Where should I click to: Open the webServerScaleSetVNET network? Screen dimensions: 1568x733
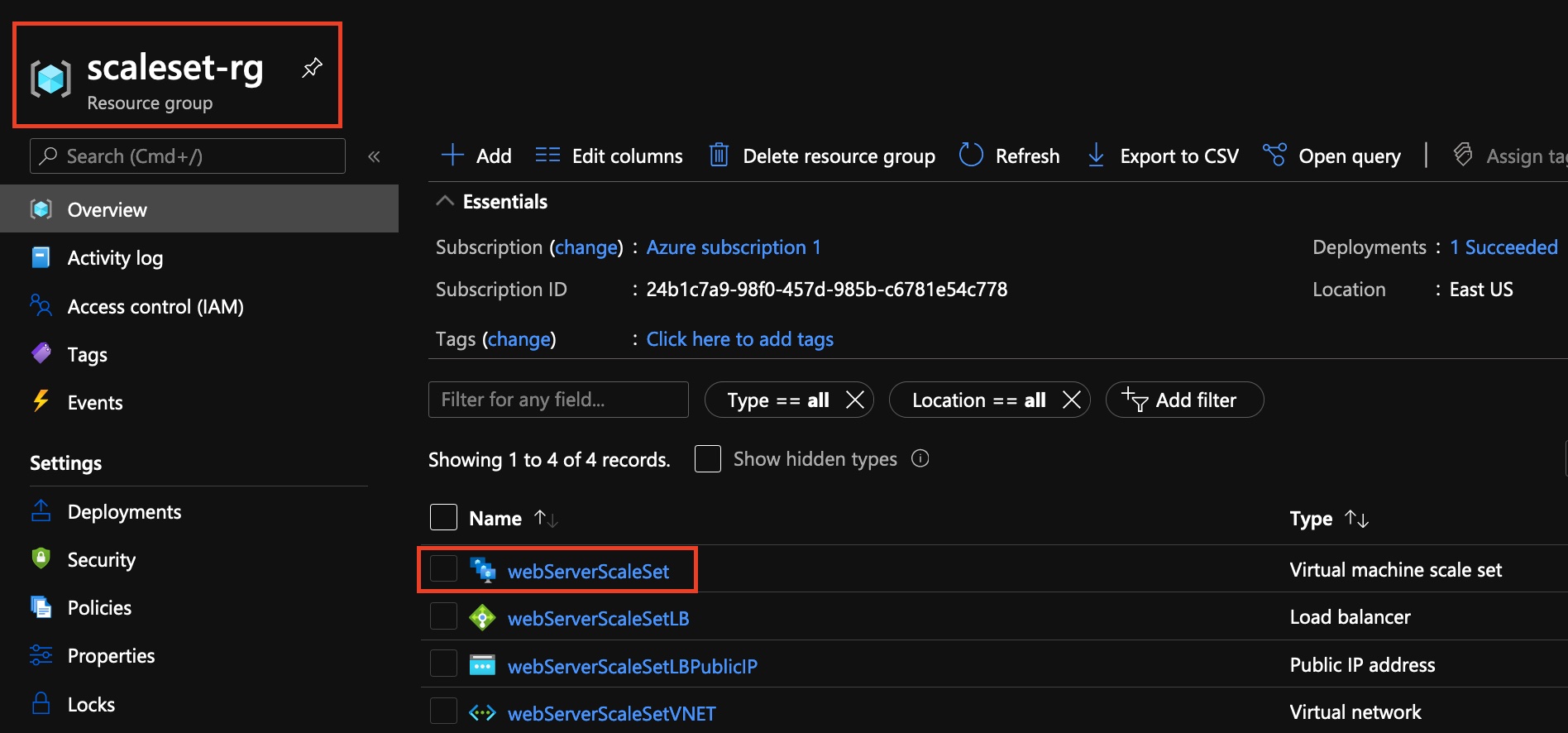pyautogui.click(x=611, y=713)
